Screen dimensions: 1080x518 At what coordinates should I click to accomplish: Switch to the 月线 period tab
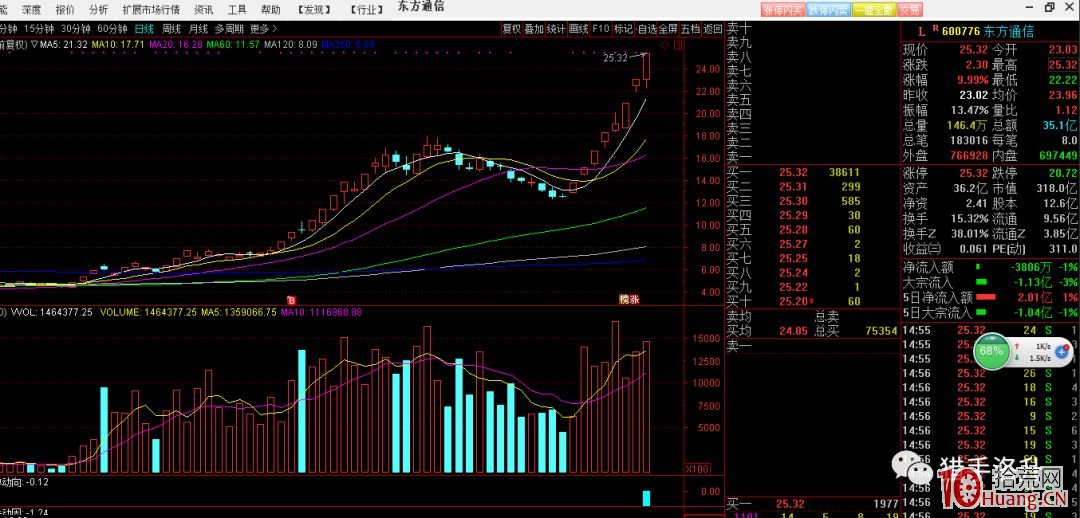pyautogui.click(x=198, y=29)
